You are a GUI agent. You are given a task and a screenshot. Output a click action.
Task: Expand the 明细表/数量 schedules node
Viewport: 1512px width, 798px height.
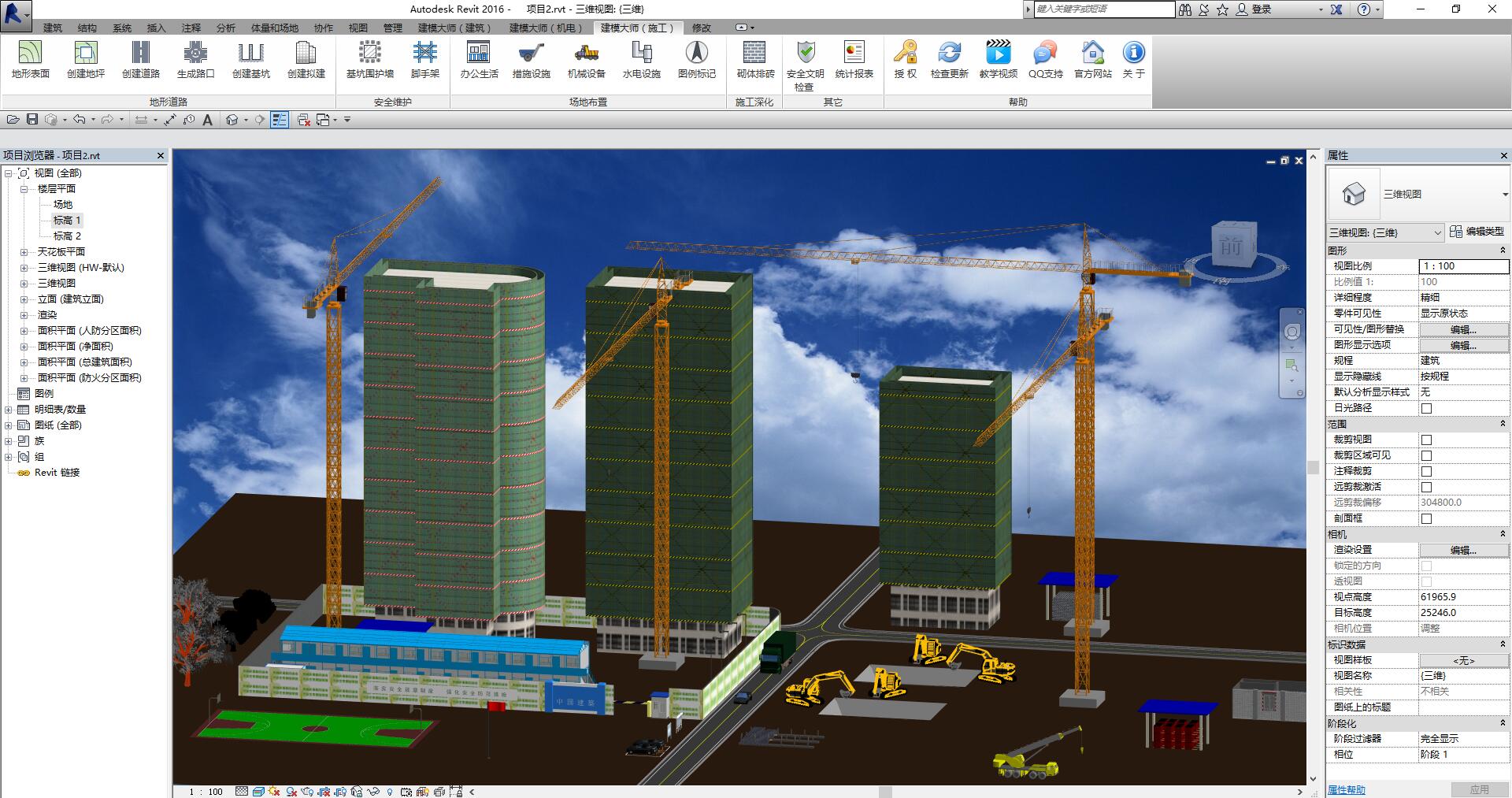click(x=9, y=410)
